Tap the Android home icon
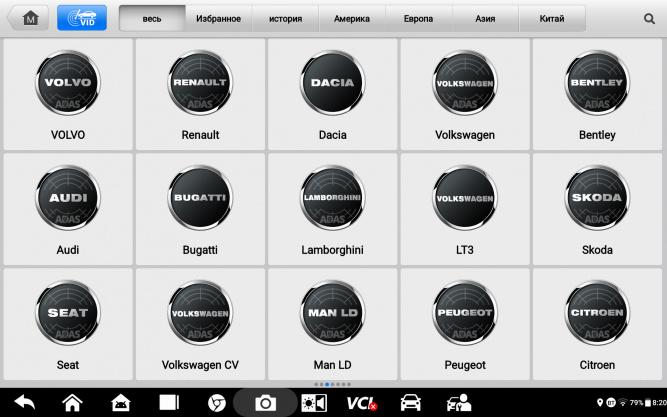This screenshot has width=667, height=417. click(x=72, y=402)
